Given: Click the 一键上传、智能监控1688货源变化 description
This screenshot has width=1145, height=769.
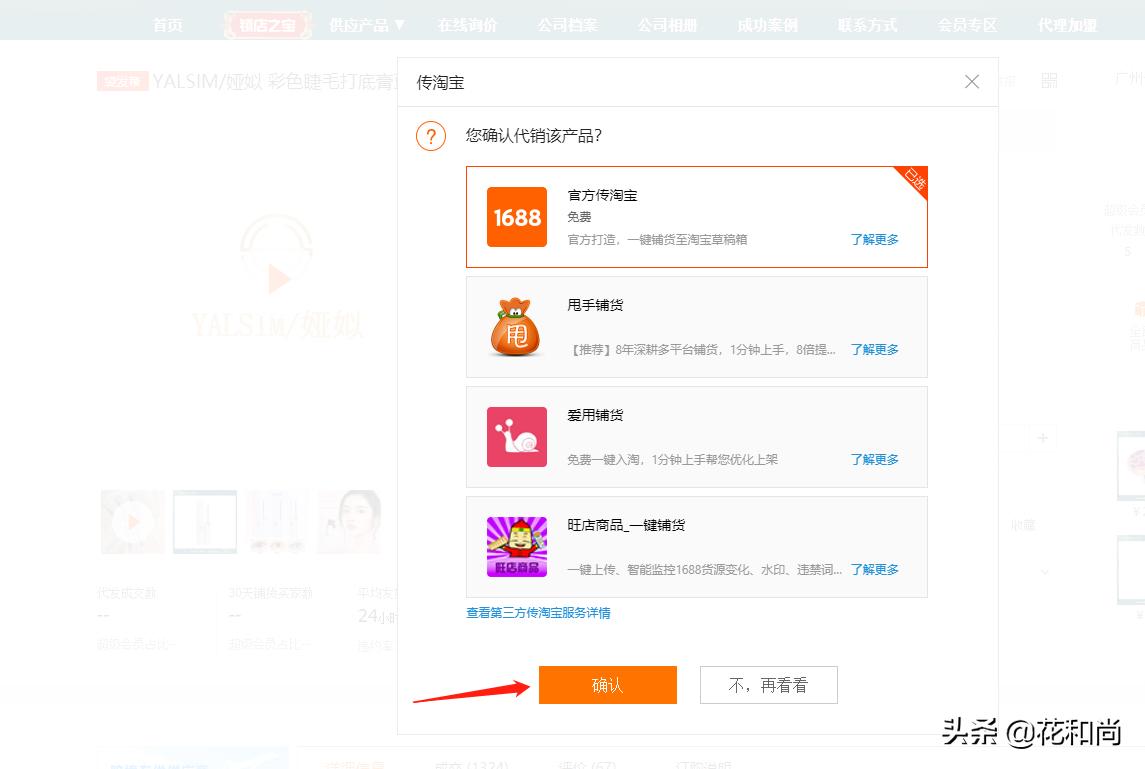Looking at the screenshot, I should (x=705, y=570).
